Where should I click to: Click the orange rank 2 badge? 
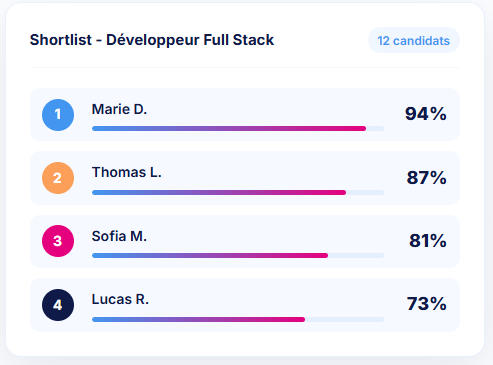pyautogui.click(x=58, y=178)
